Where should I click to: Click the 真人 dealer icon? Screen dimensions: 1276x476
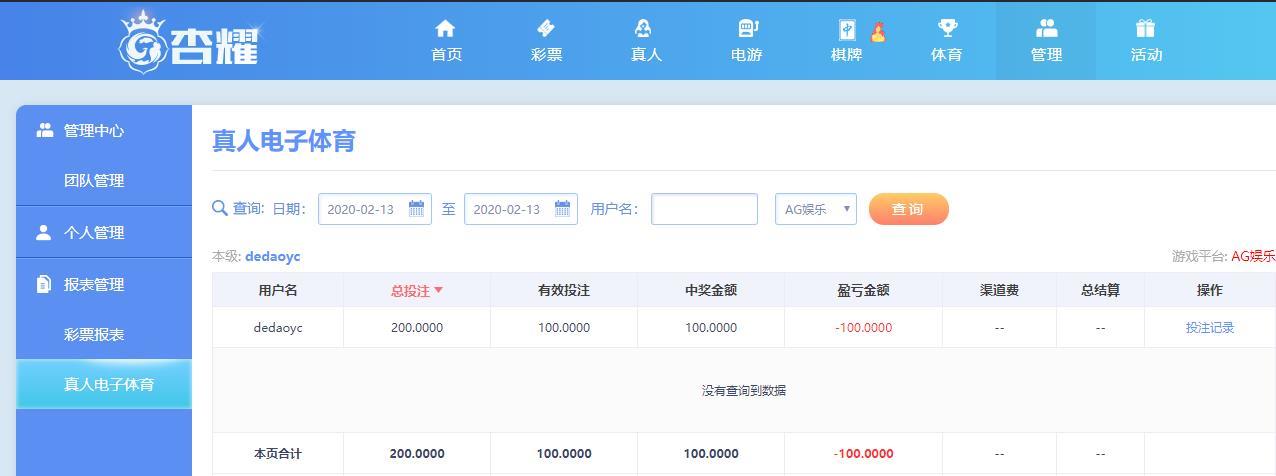tap(645, 28)
